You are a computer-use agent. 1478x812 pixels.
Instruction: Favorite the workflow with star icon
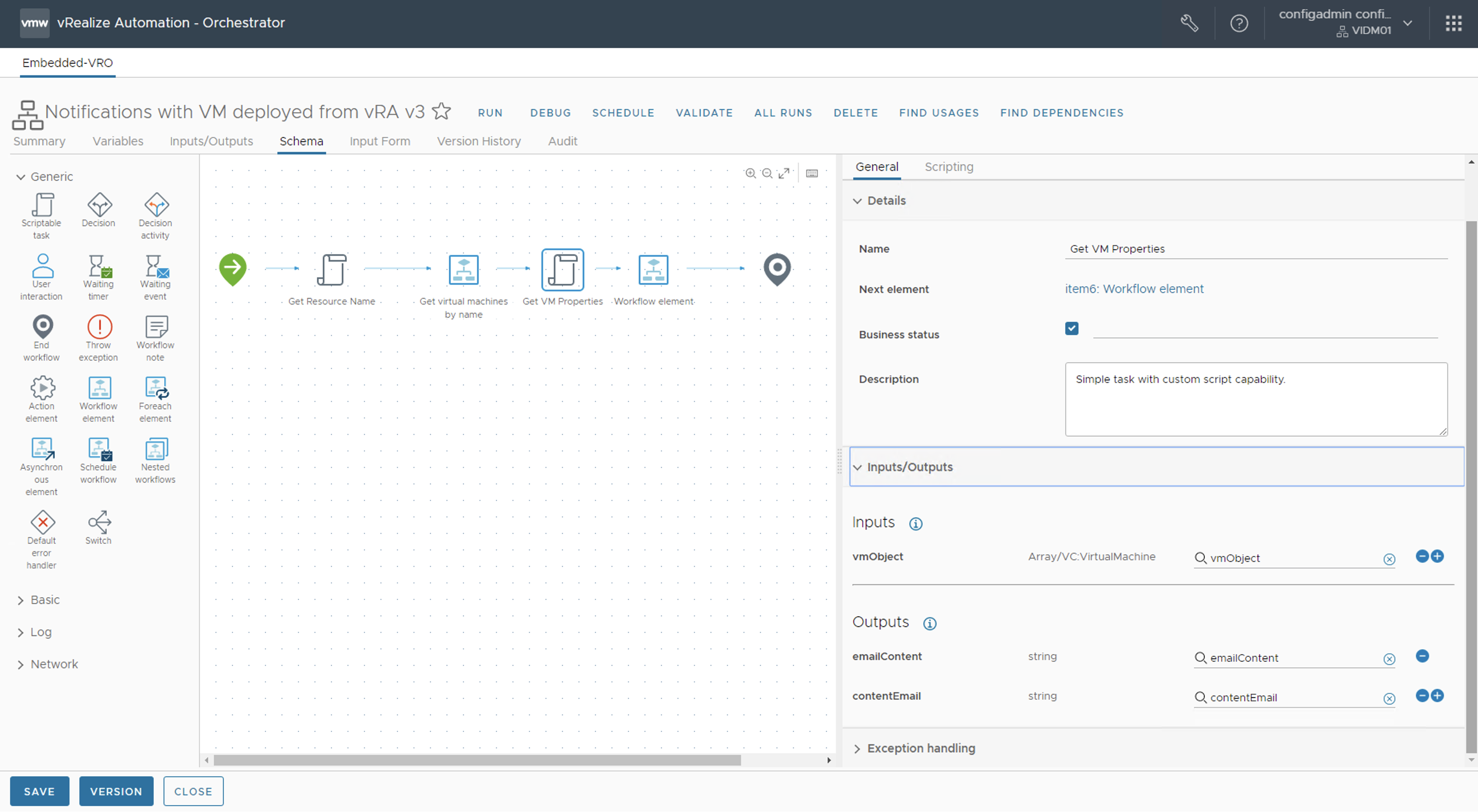pos(441,111)
